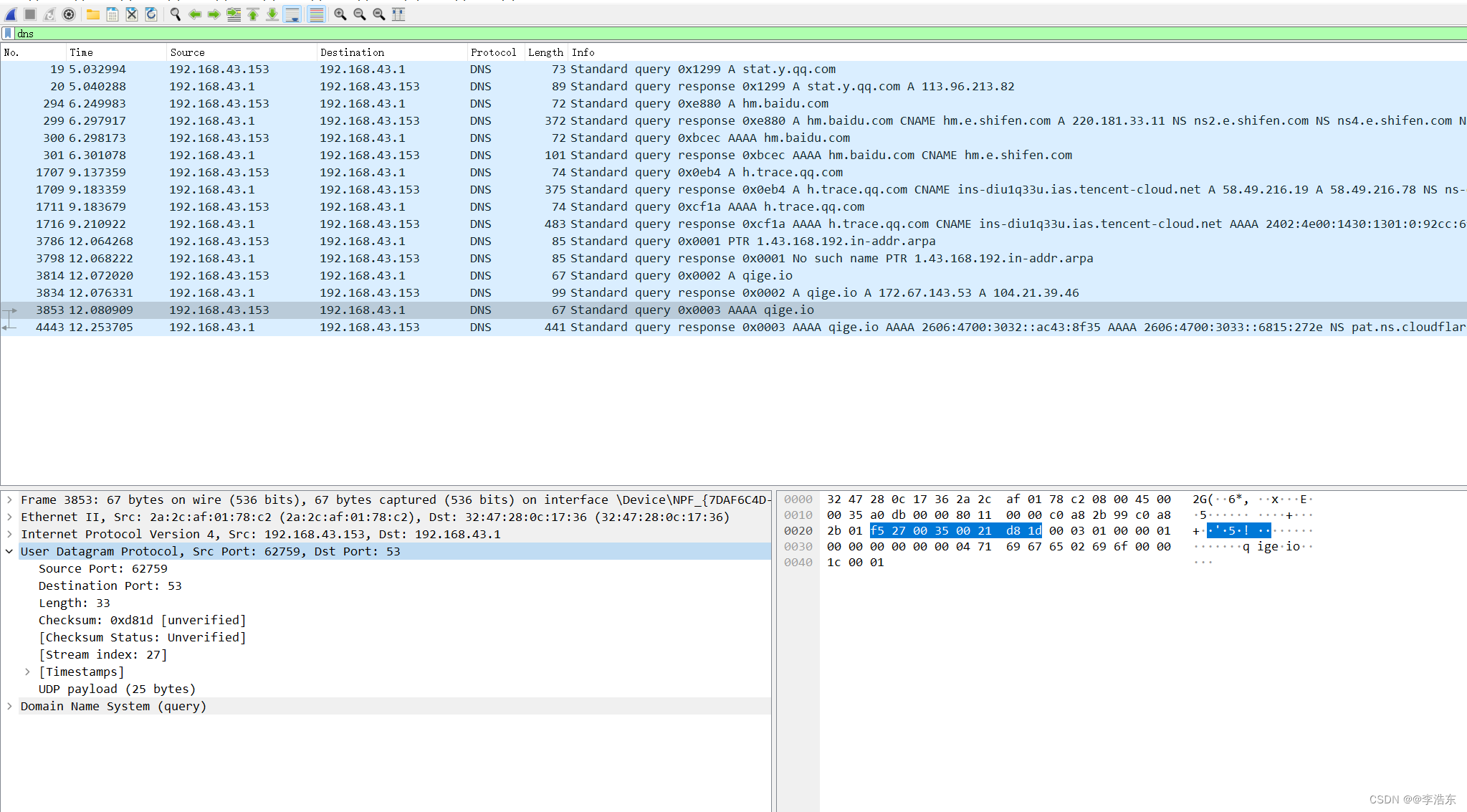Select packet 299 response 0xe880

(x=733, y=121)
